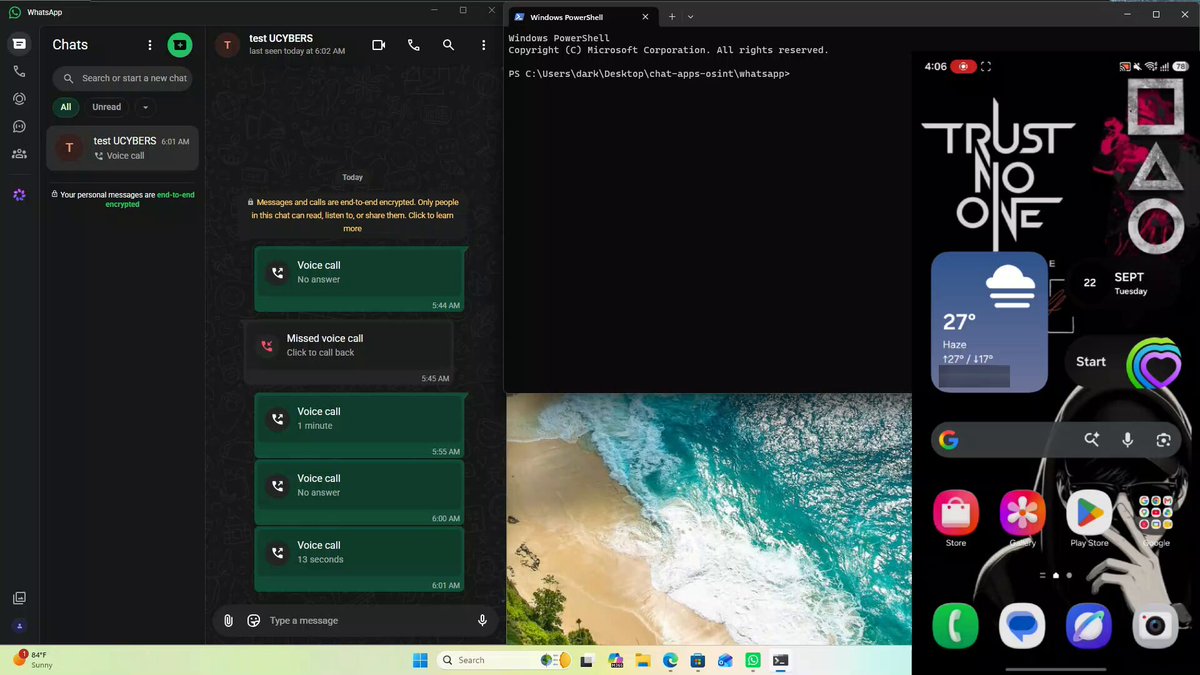Tap the Google Lens camera icon
Viewport: 1200px width, 675px height.
1163,440
